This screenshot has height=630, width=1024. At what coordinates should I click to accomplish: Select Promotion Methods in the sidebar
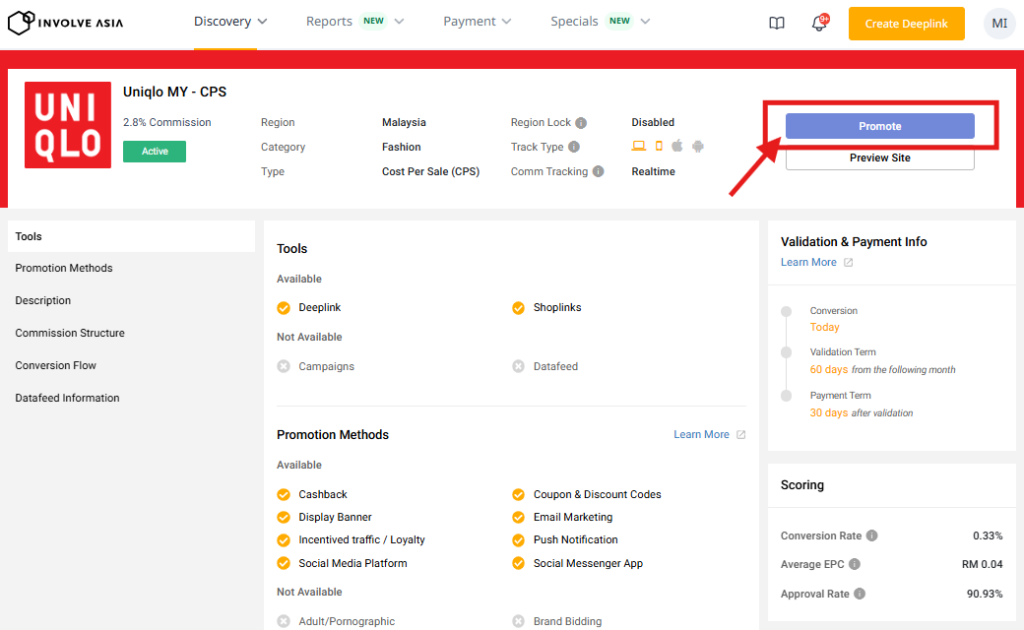click(x=64, y=268)
